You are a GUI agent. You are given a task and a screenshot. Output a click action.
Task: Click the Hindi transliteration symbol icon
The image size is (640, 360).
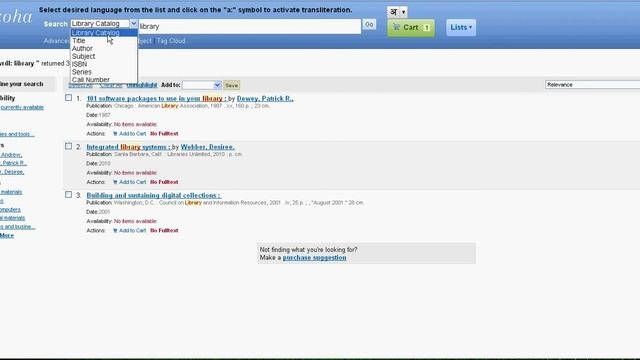pyautogui.click(x=393, y=12)
